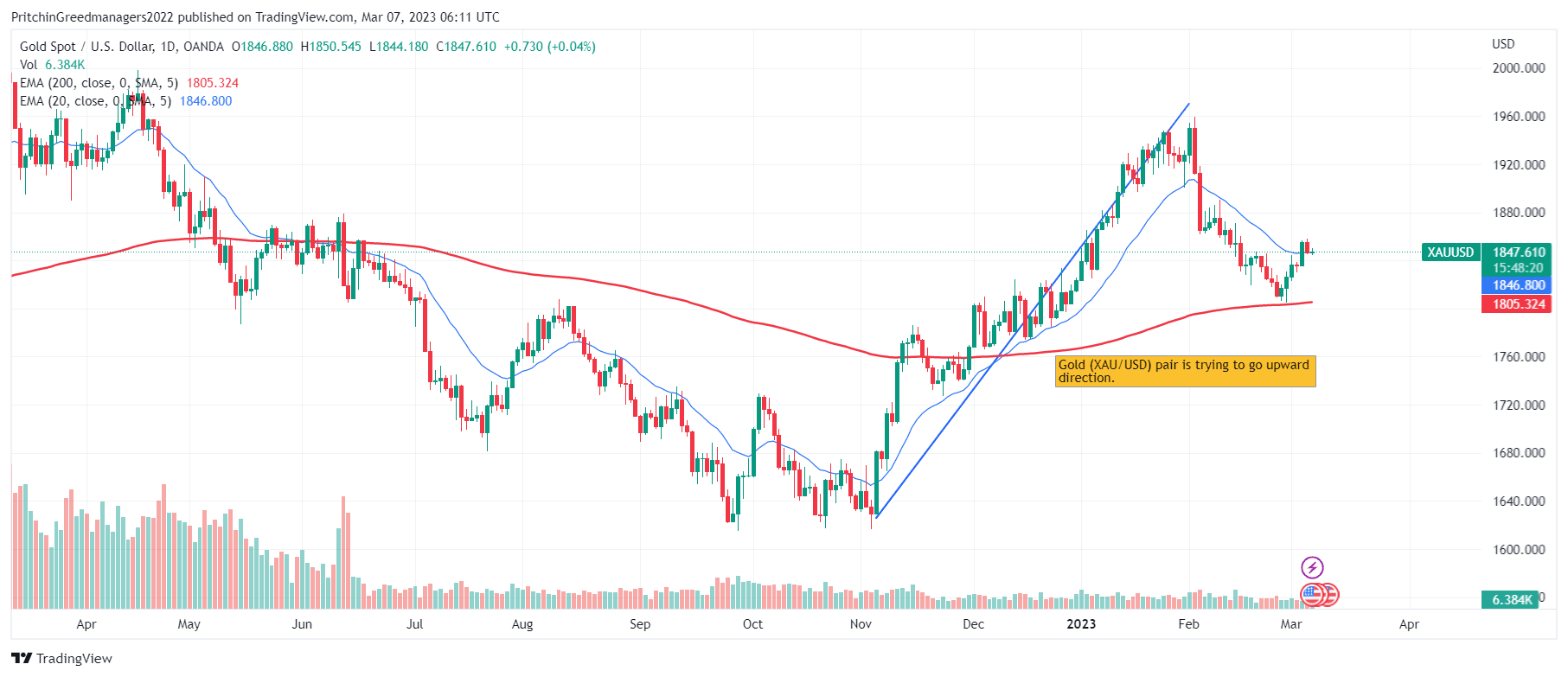Click the Apr label at right of time axis
The image size is (1568, 677).
(x=1409, y=624)
